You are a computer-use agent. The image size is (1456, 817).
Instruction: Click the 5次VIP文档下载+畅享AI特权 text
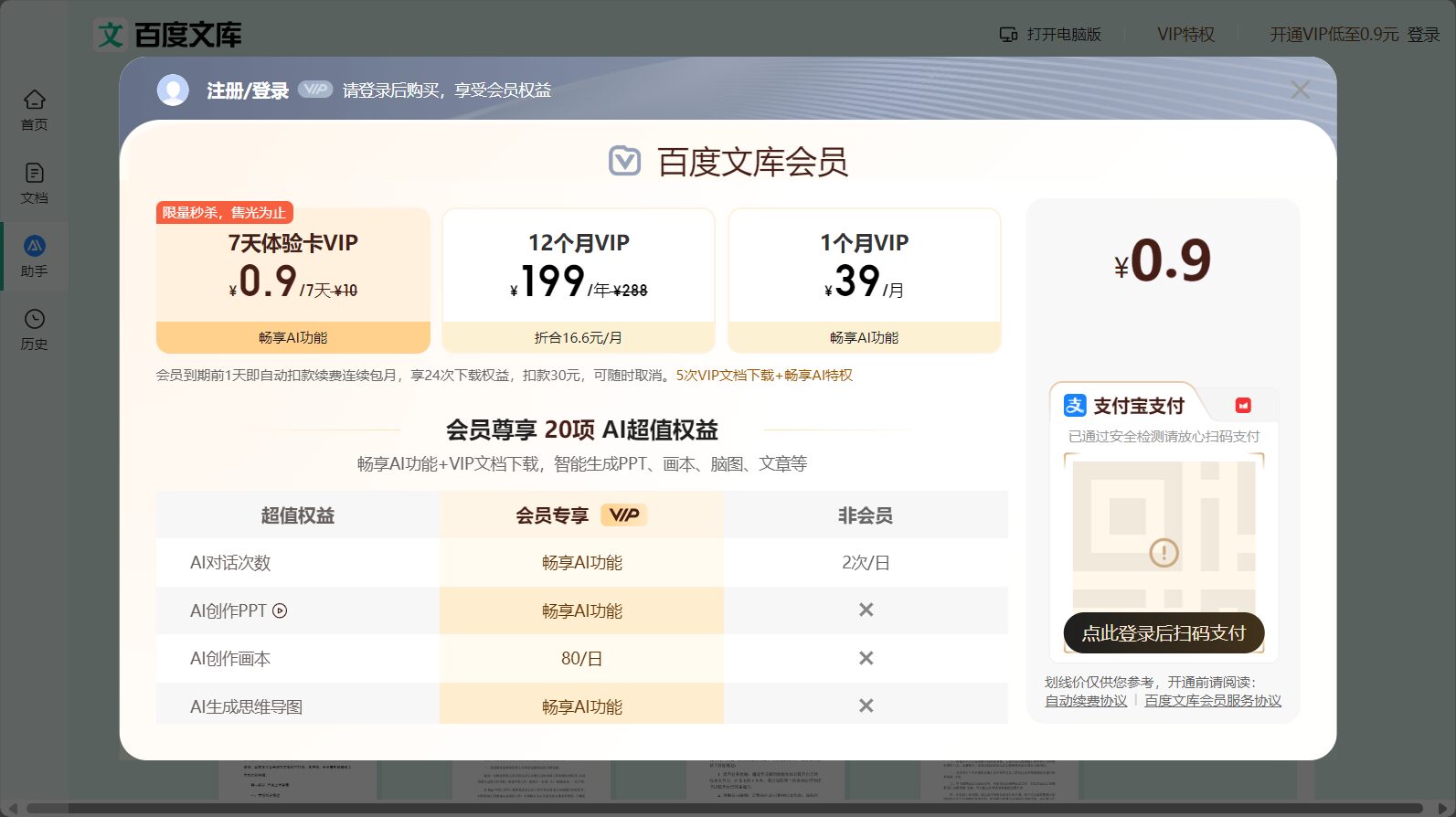tap(764, 375)
